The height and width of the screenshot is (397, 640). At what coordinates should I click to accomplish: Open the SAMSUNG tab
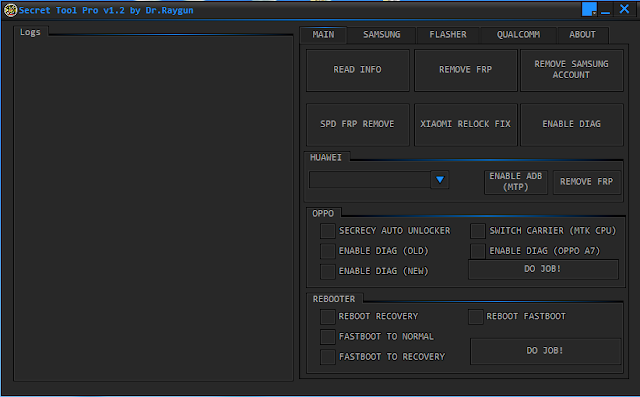[x=382, y=35]
